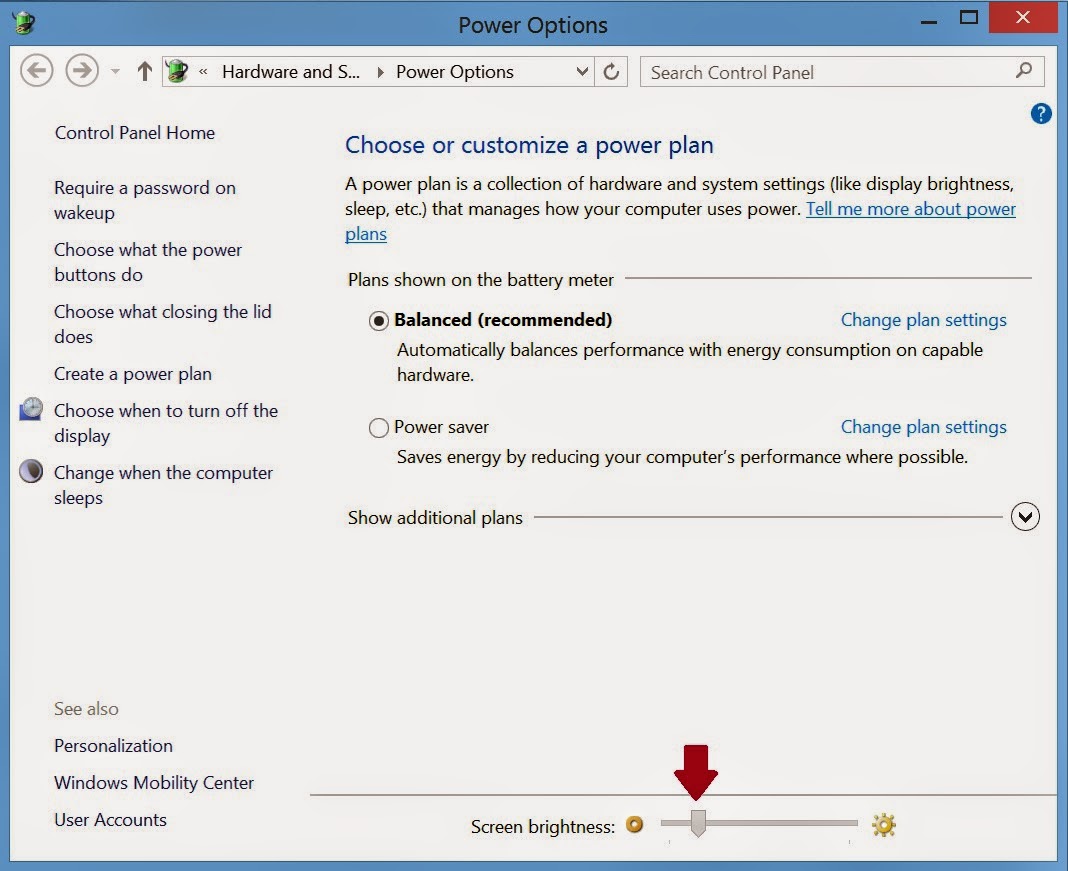Viewport: 1068px width, 871px height.
Task: Click the Forward navigation arrow
Action: 82,71
